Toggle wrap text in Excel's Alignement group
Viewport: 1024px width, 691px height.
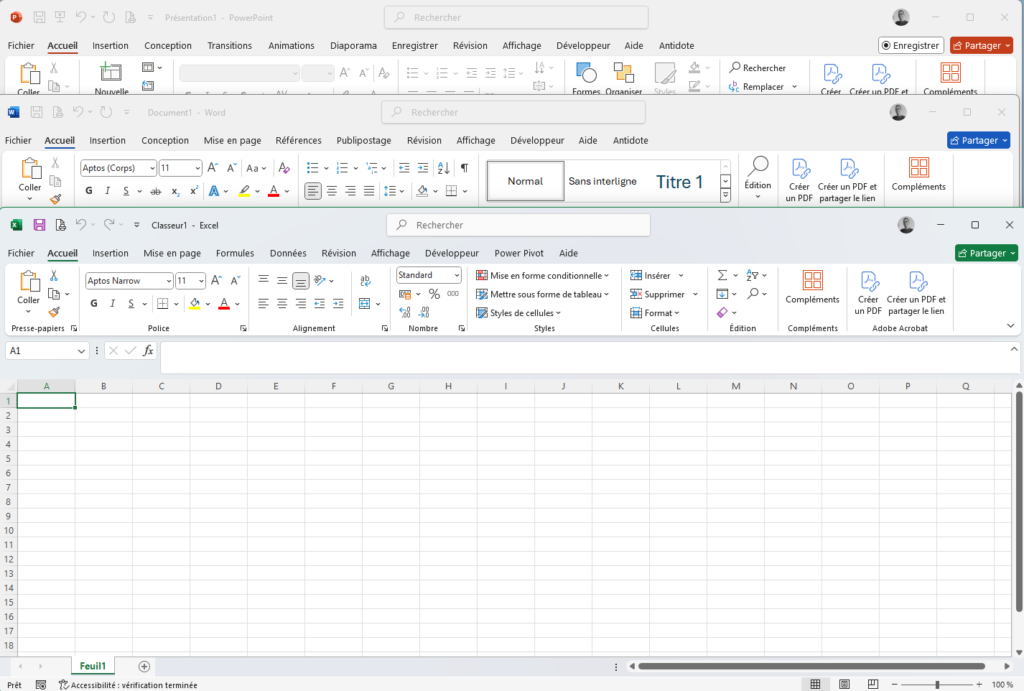pyautogui.click(x=365, y=280)
